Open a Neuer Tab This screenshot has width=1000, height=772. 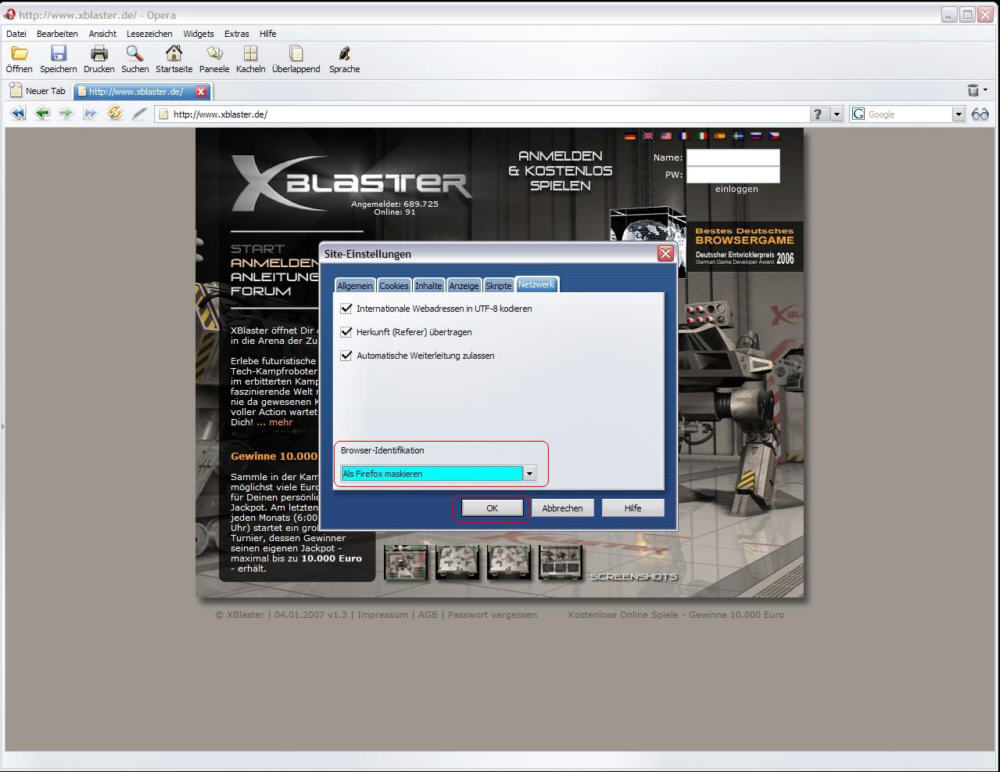click(38, 91)
